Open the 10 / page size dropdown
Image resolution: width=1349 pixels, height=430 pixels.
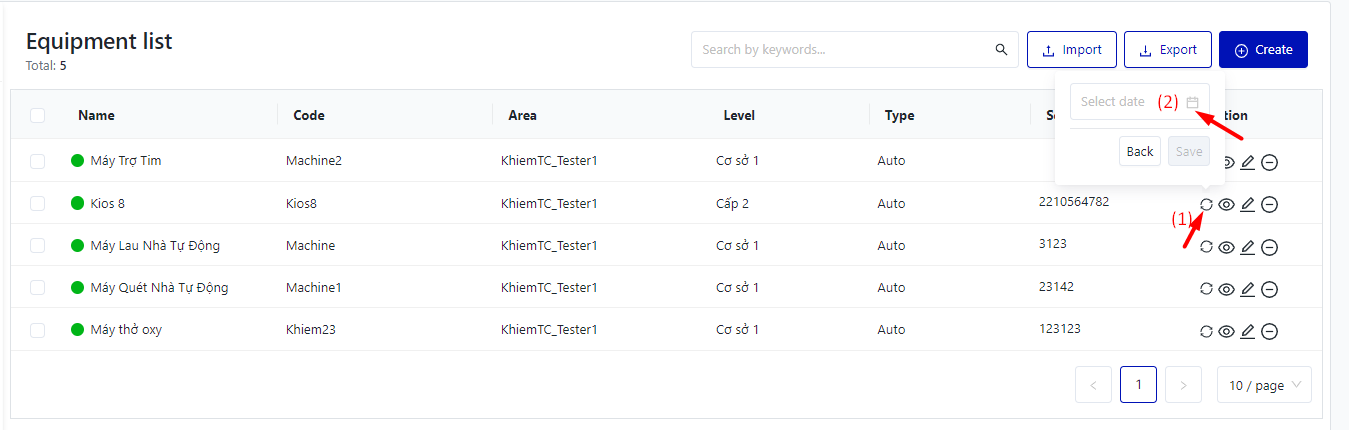tap(1264, 385)
